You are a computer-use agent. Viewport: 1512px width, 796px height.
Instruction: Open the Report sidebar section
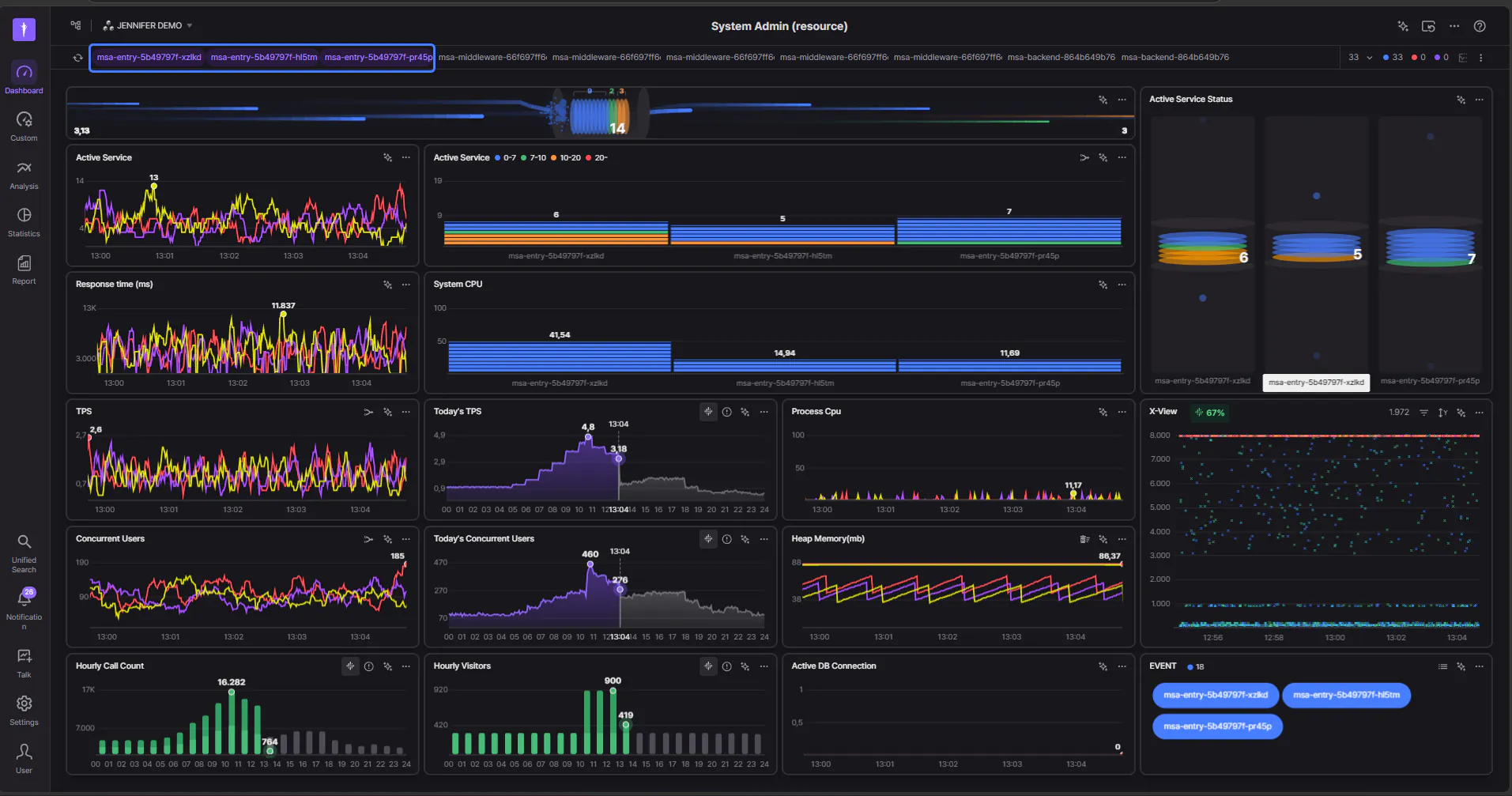24,270
